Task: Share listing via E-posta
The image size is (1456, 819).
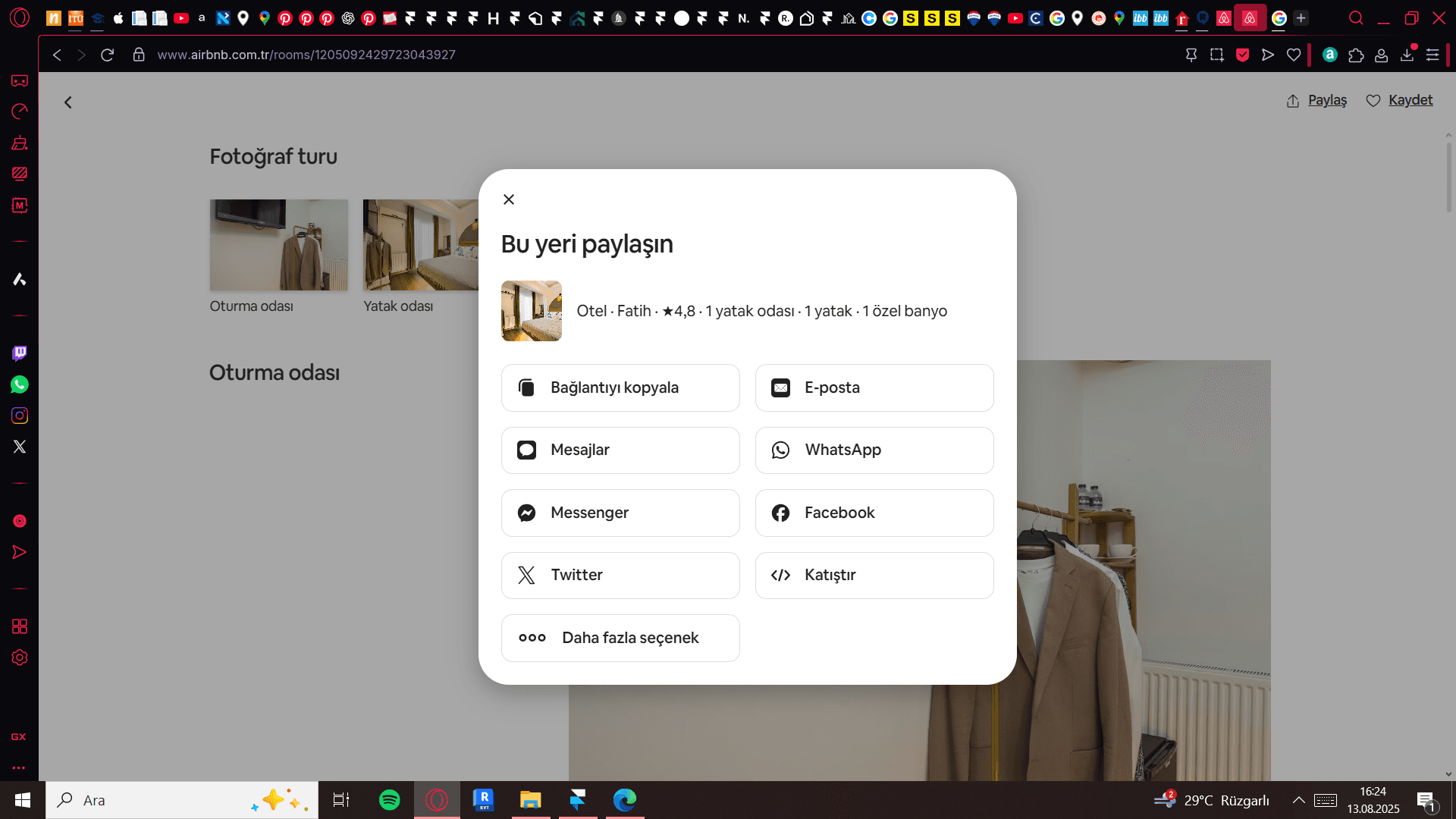Action: tap(874, 388)
